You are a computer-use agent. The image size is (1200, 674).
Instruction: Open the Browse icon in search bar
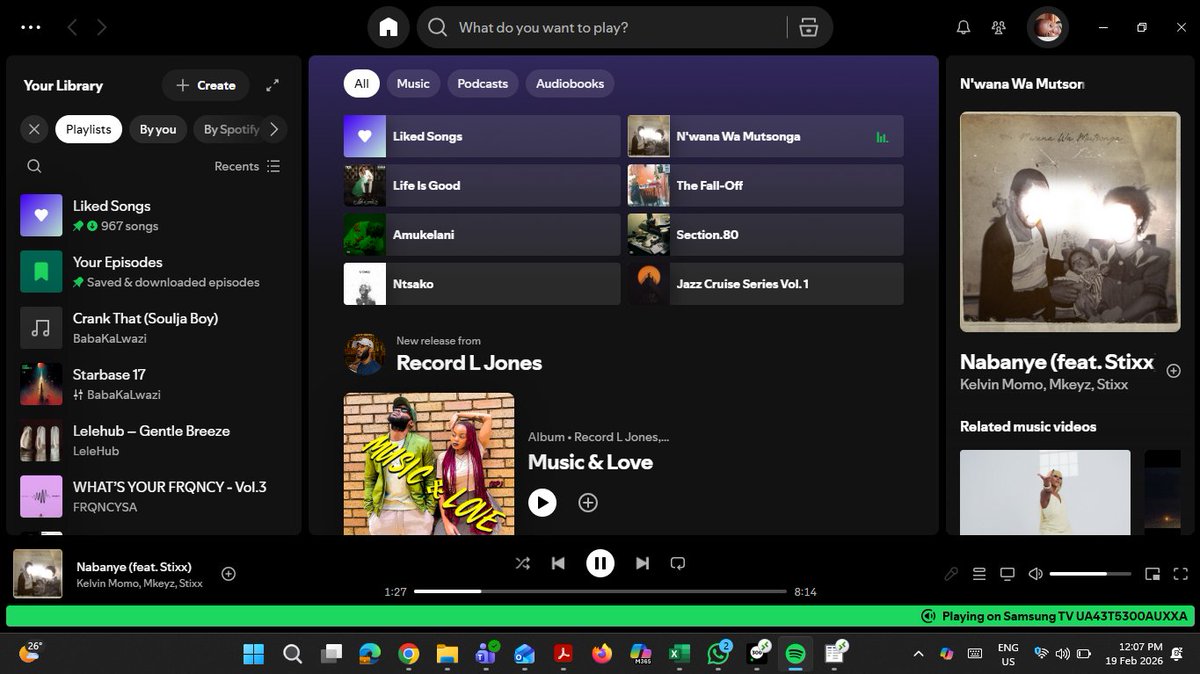(x=809, y=27)
